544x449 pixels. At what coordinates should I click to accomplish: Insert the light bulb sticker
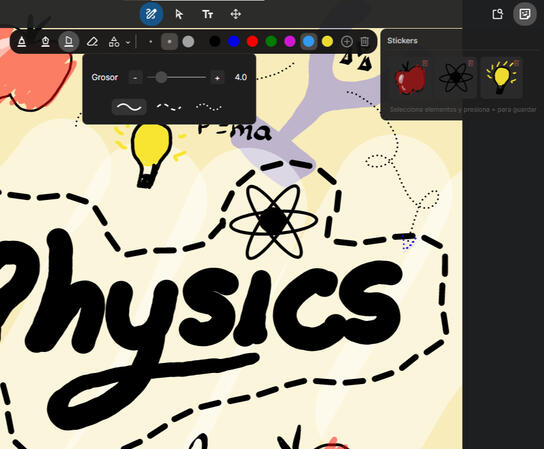pyautogui.click(x=501, y=78)
